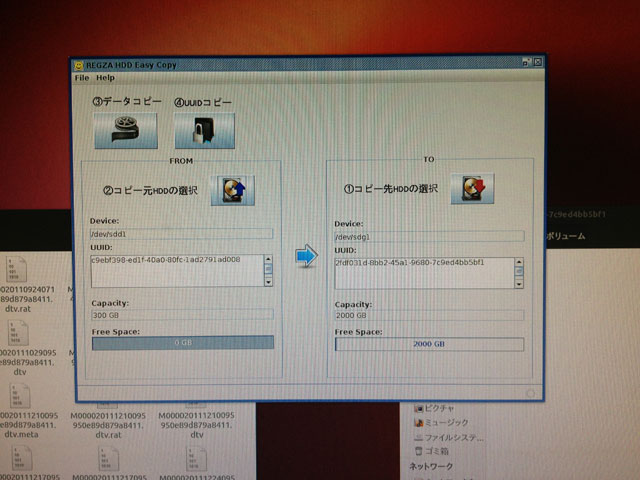Click the blue arrow between FROM and TO

click(306, 256)
